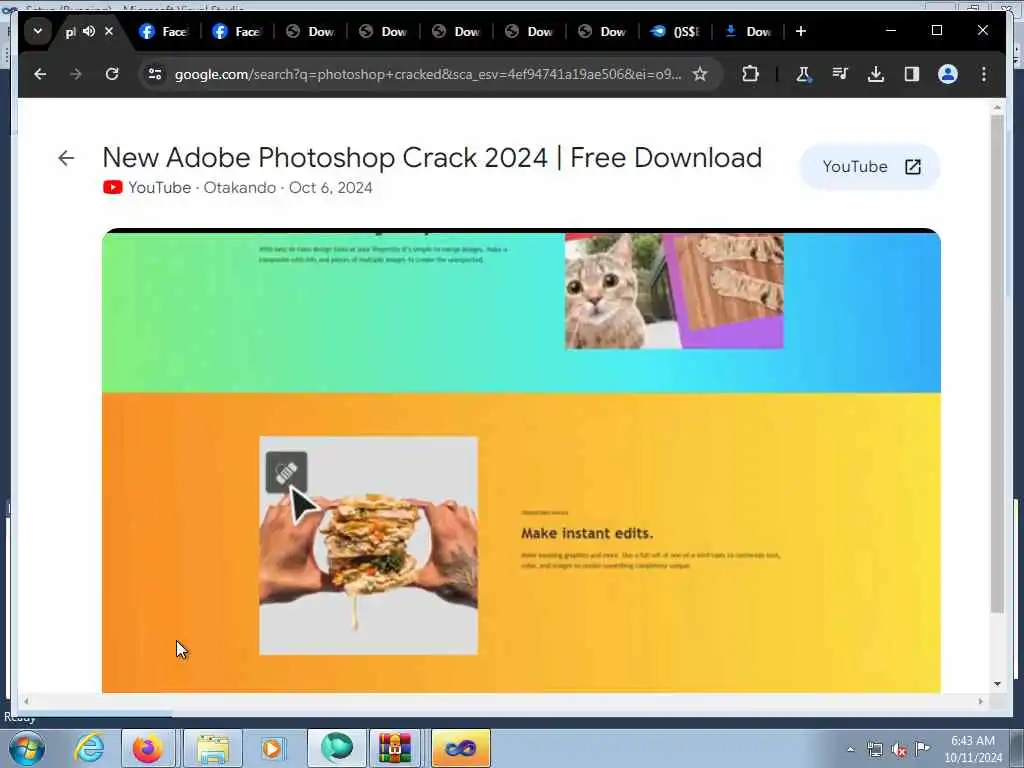Open the last Download tab with arrow icon

pyautogui.click(x=748, y=31)
